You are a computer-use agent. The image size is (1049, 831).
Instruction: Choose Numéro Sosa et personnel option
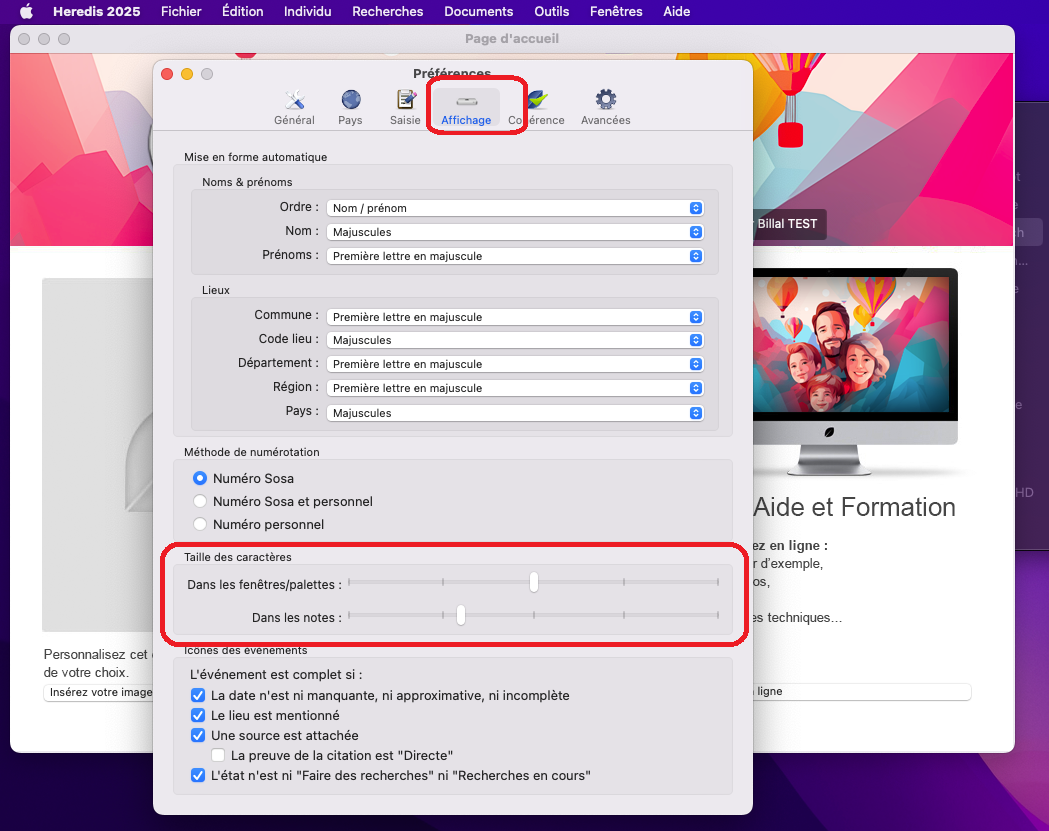click(200, 502)
